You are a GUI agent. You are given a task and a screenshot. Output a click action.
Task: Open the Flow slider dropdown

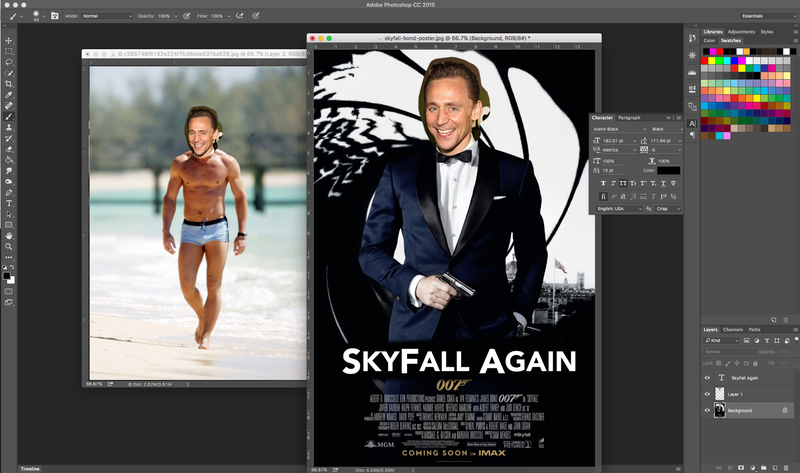[229, 16]
